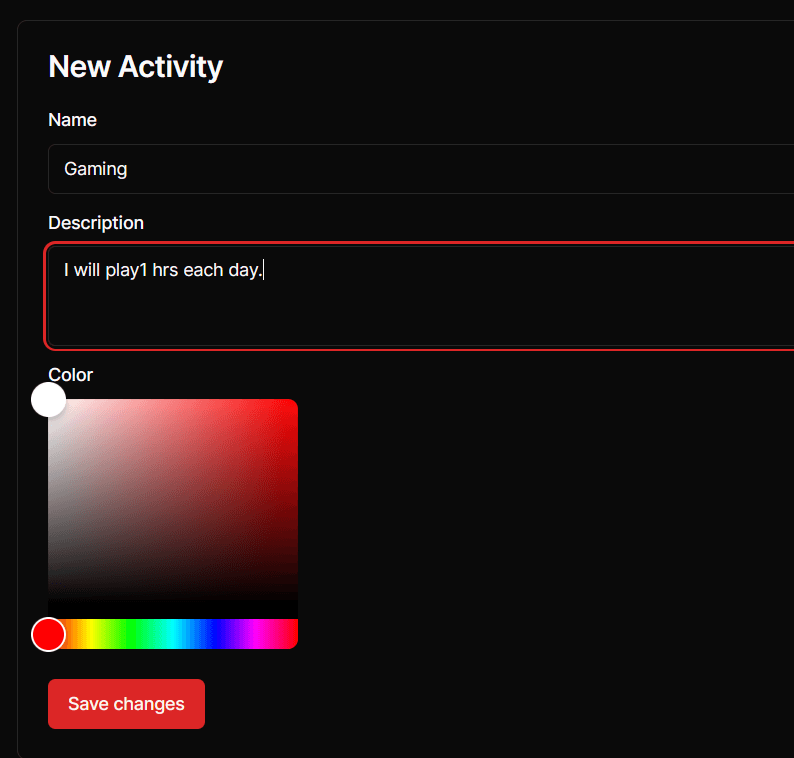Focus the Description text area
The width and height of the screenshot is (794, 758).
click(x=421, y=296)
